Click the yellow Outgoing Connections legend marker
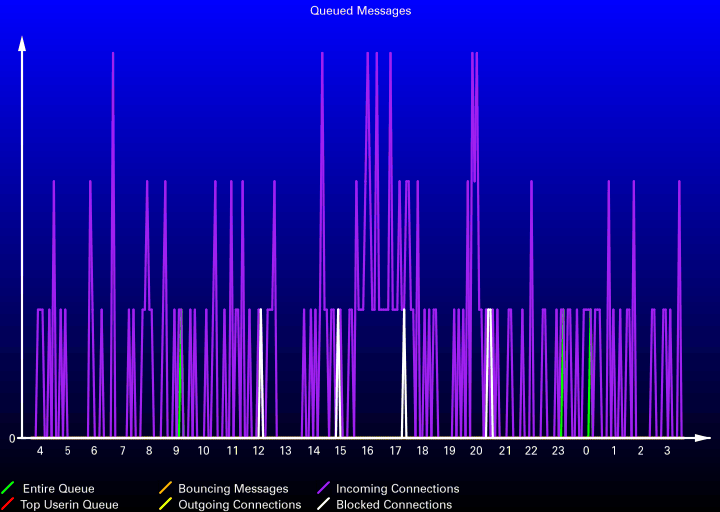Screen dimensions: 720x512 coord(165,505)
